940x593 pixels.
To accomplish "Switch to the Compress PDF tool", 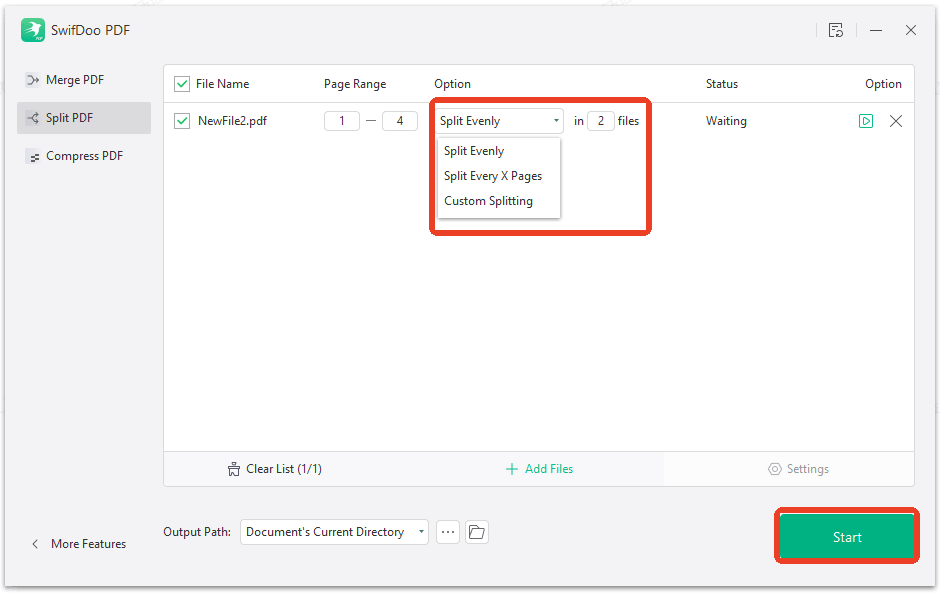I will 83,155.
